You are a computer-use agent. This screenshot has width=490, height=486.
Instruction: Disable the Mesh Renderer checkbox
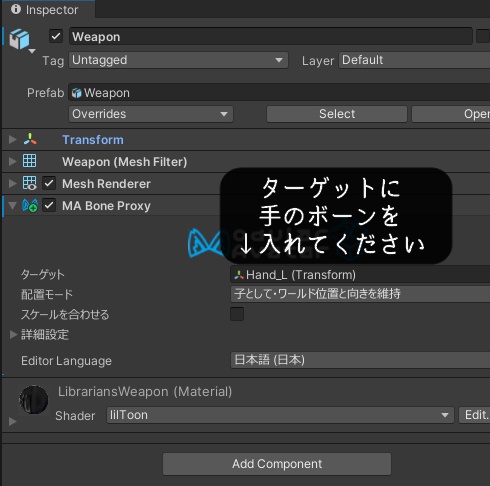tap(49, 183)
